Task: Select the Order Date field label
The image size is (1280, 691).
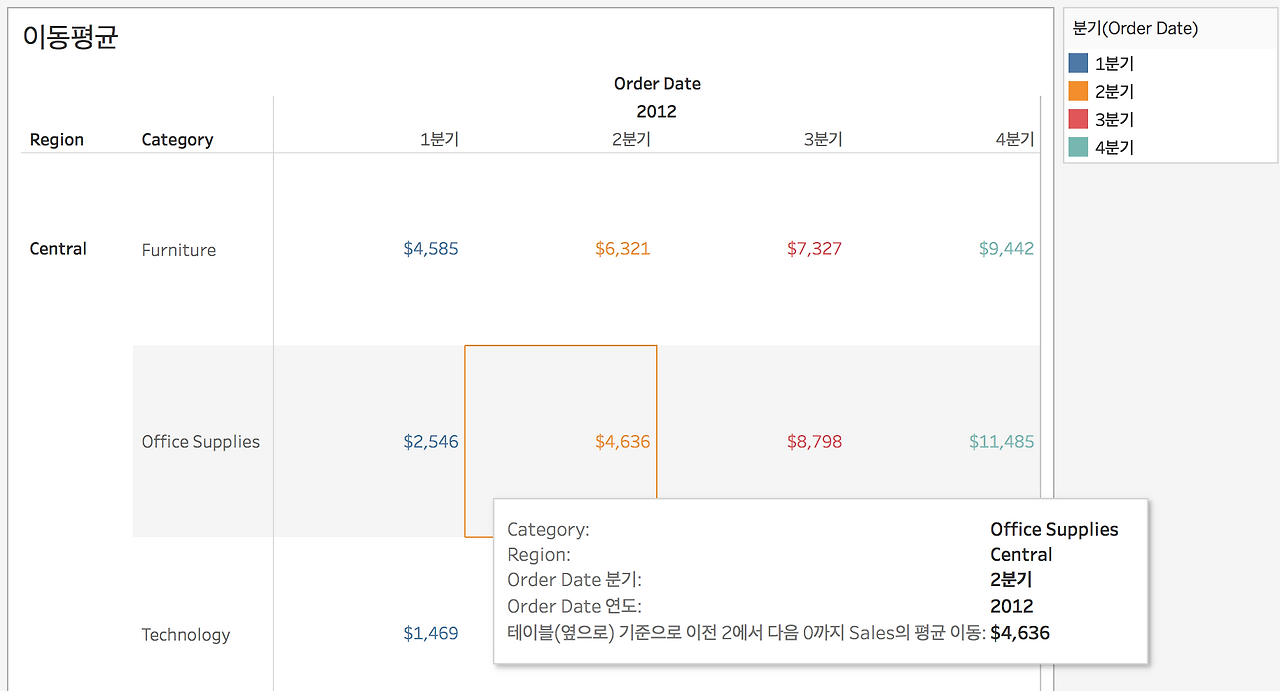Action: click(657, 84)
